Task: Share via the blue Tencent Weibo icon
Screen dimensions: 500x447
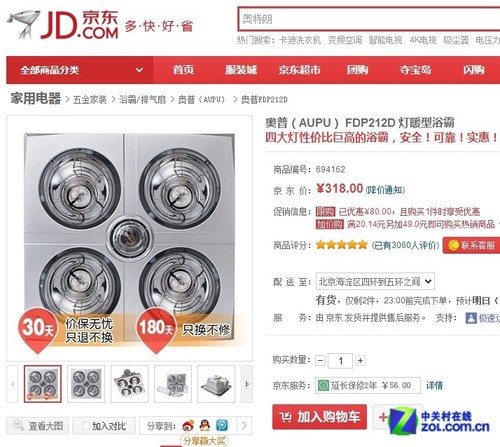Action: click(222, 425)
